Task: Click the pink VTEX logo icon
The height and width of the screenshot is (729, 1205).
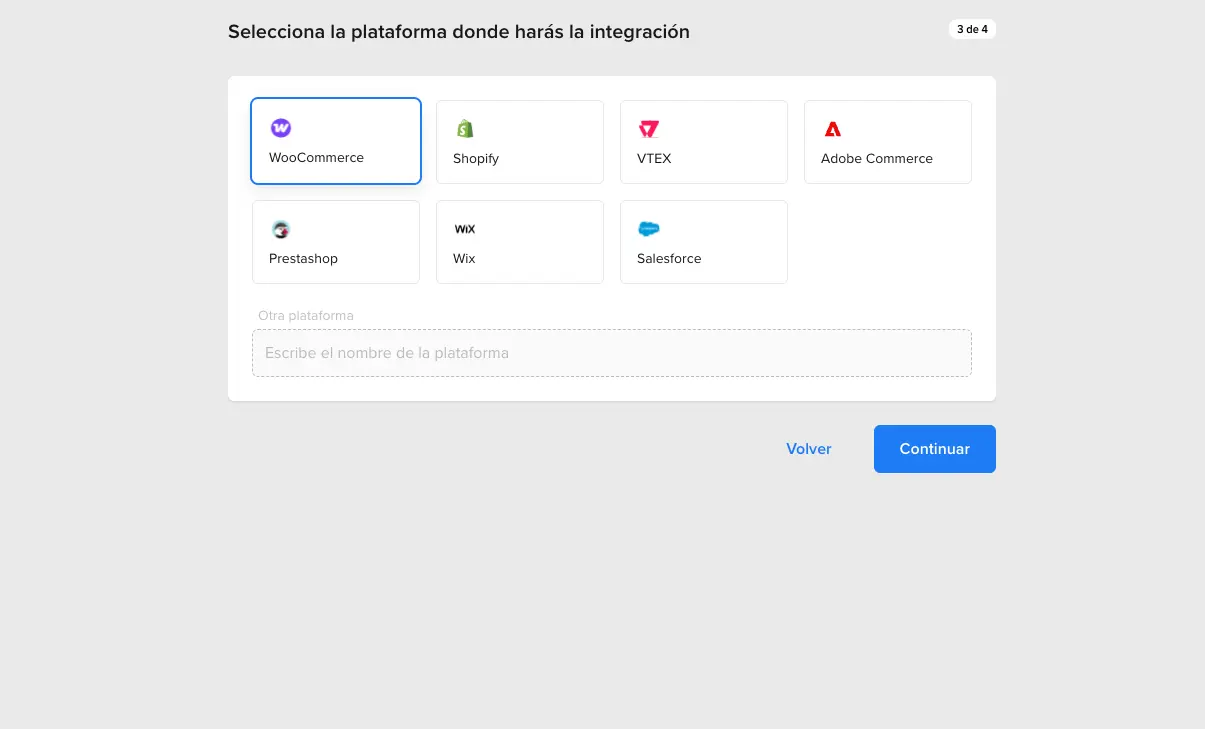Action: coord(649,129)
